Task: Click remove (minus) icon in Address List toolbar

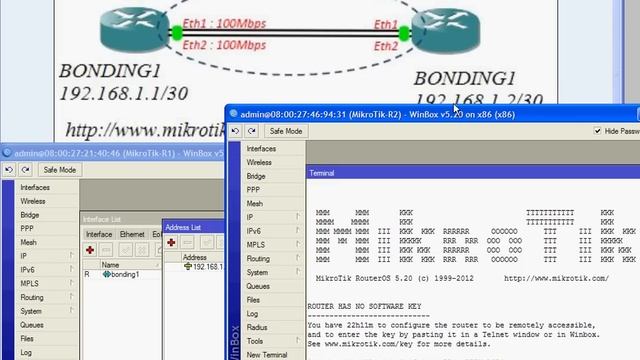Action: (188, 242)
